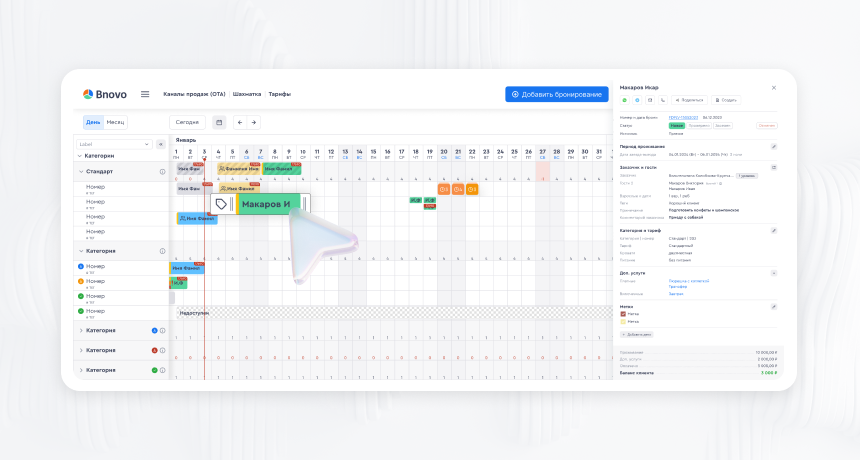860x460 pixels.
Task: Collapse the Стандарт category rows
Action: (x=80, y=171)
